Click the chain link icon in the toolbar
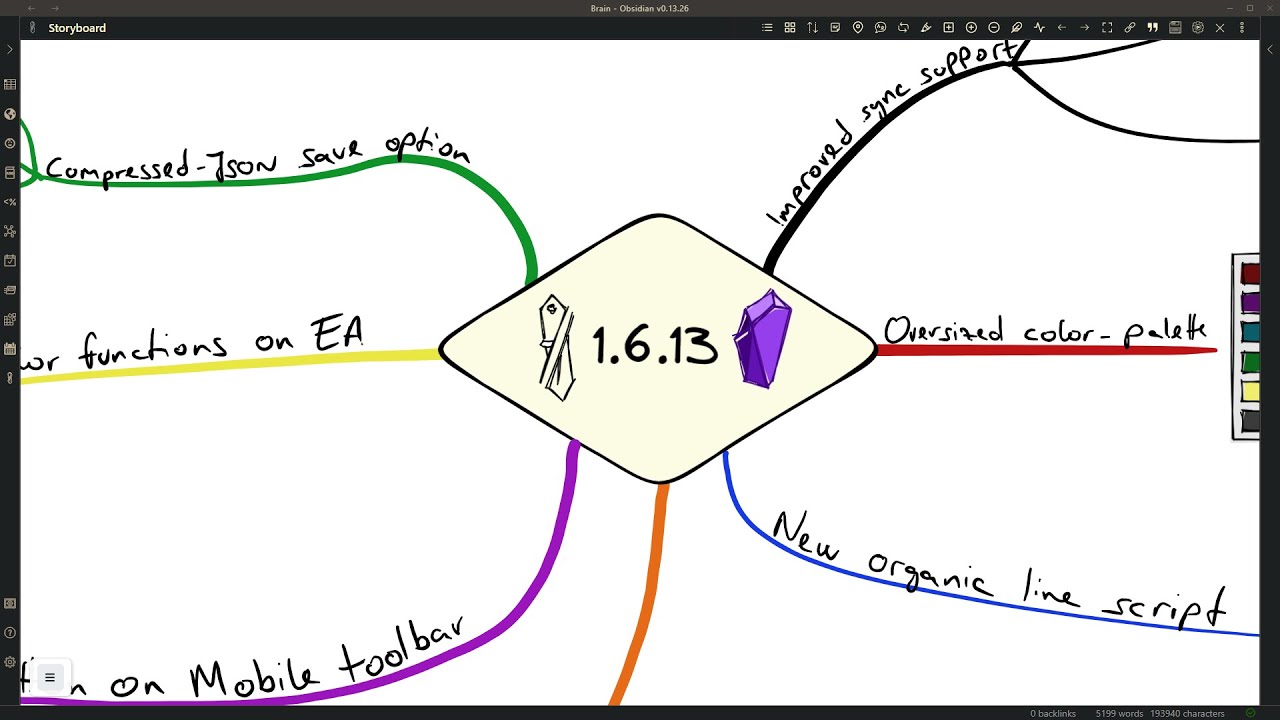Image resolution: width=1280 pixels, height=720 pixels. tap(1130, 28)
